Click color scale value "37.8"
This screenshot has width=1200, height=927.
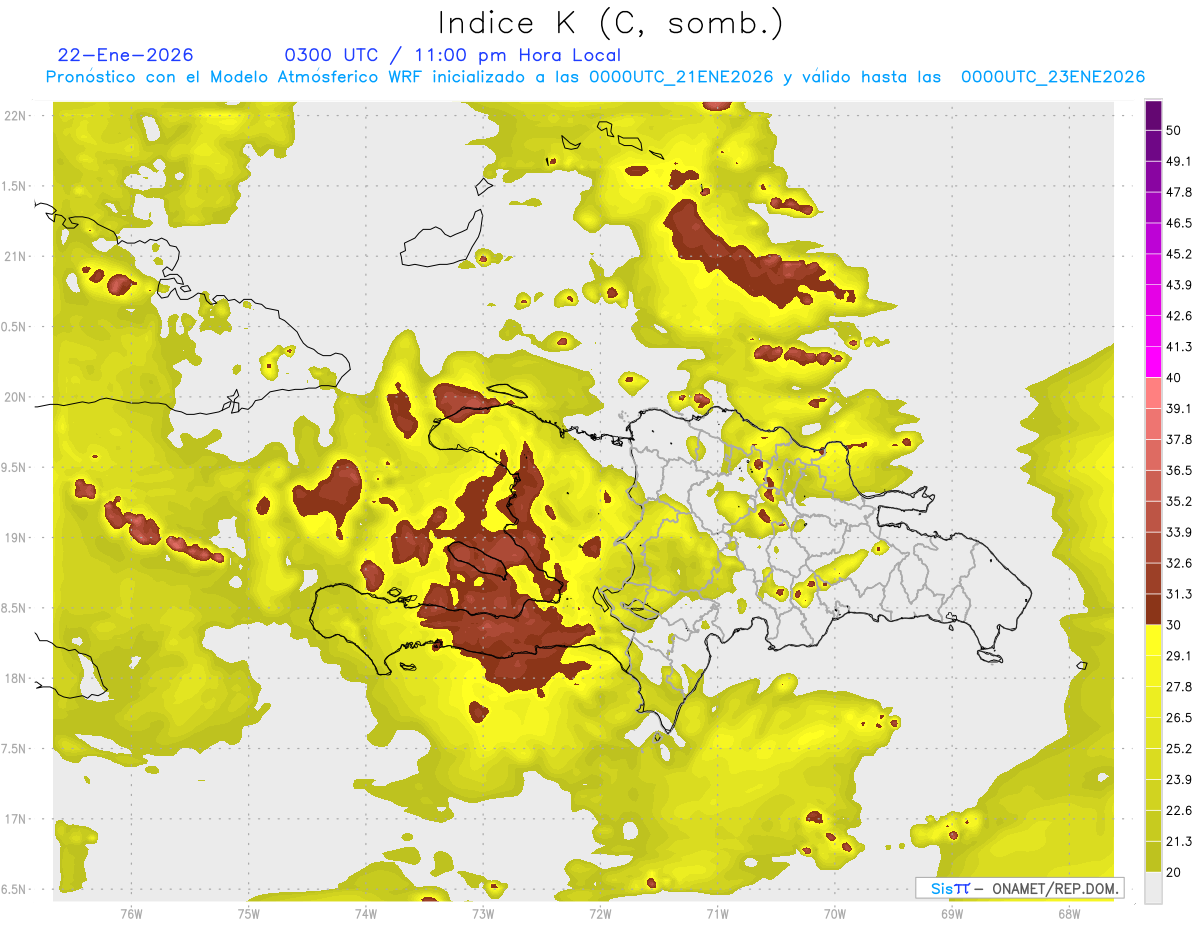1179,439
